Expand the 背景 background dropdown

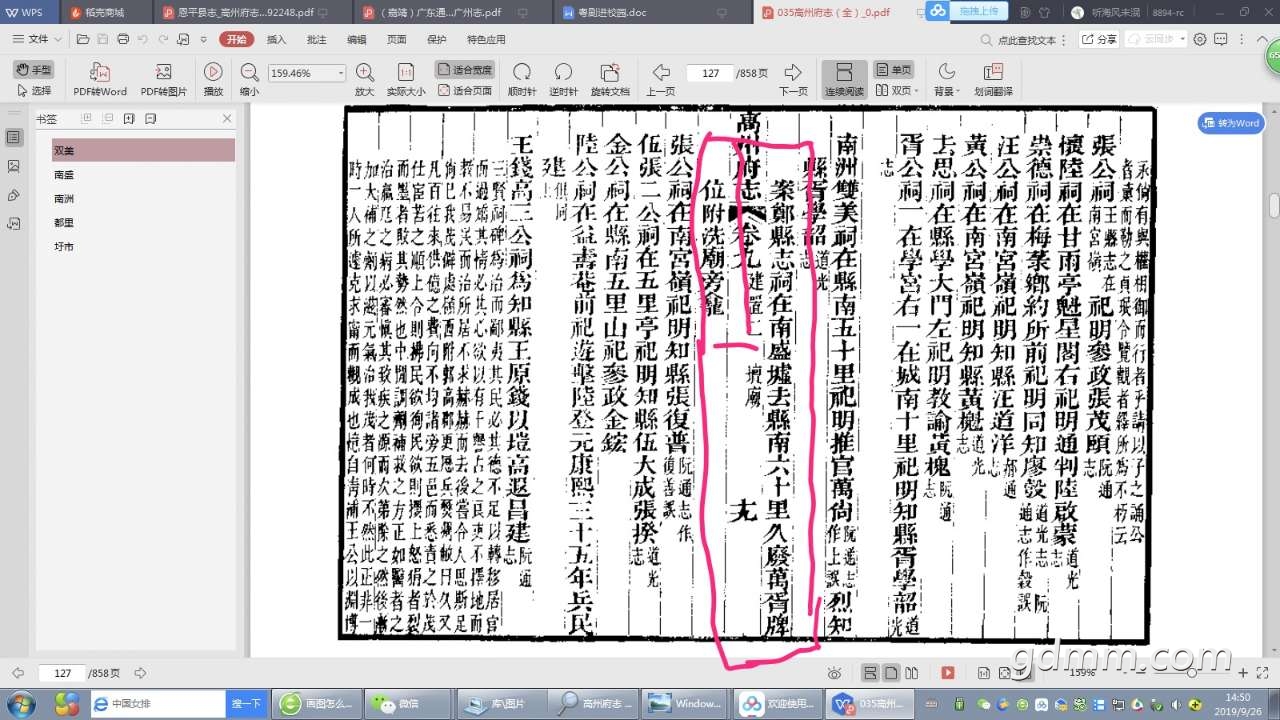pyautogui.click(x=945, y=91)
